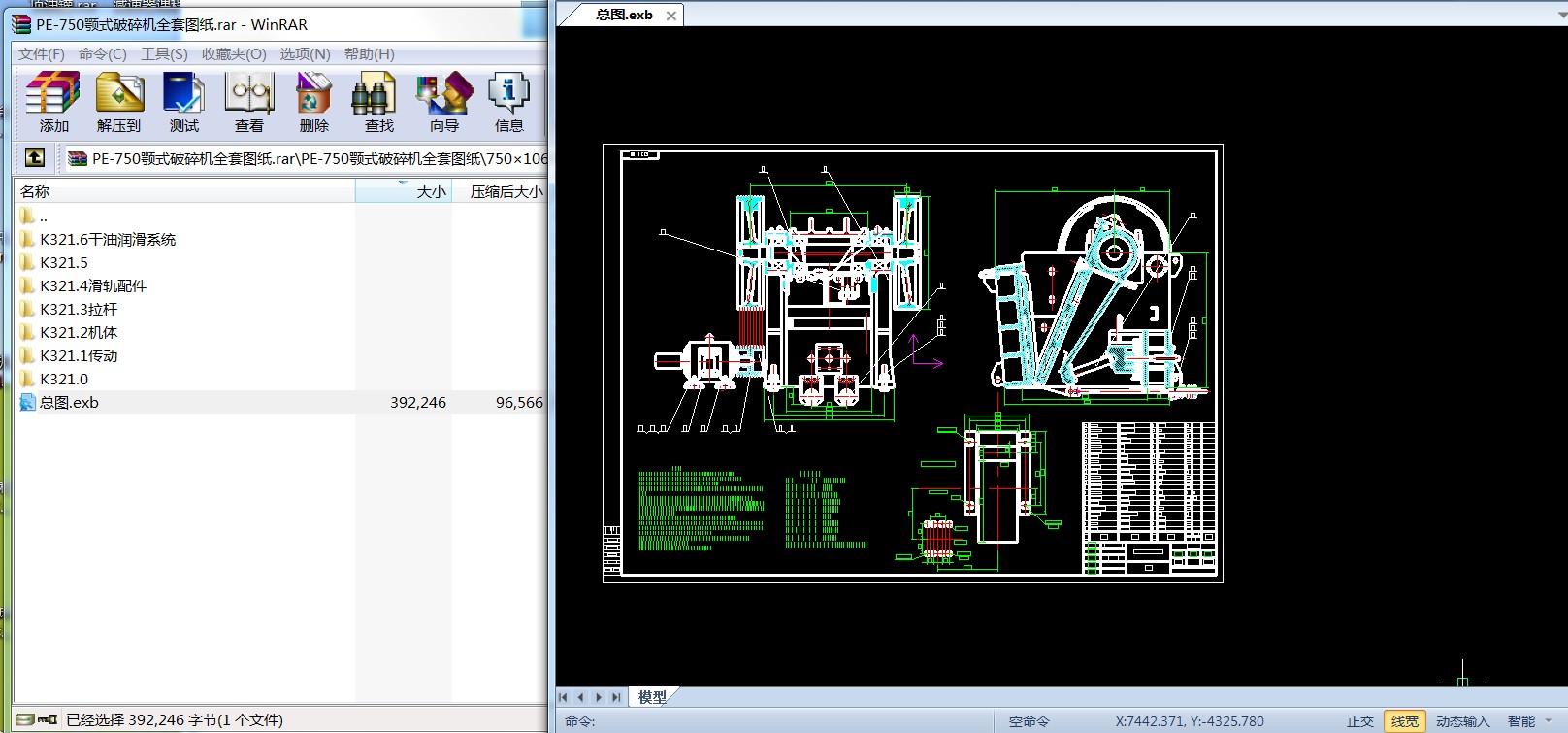Image resolution: width=1568 pixels, height=733 pixels.
Task: Toggle 动态输入 (Dynamic Input) in status bar
Action: tap(1462, 721)
